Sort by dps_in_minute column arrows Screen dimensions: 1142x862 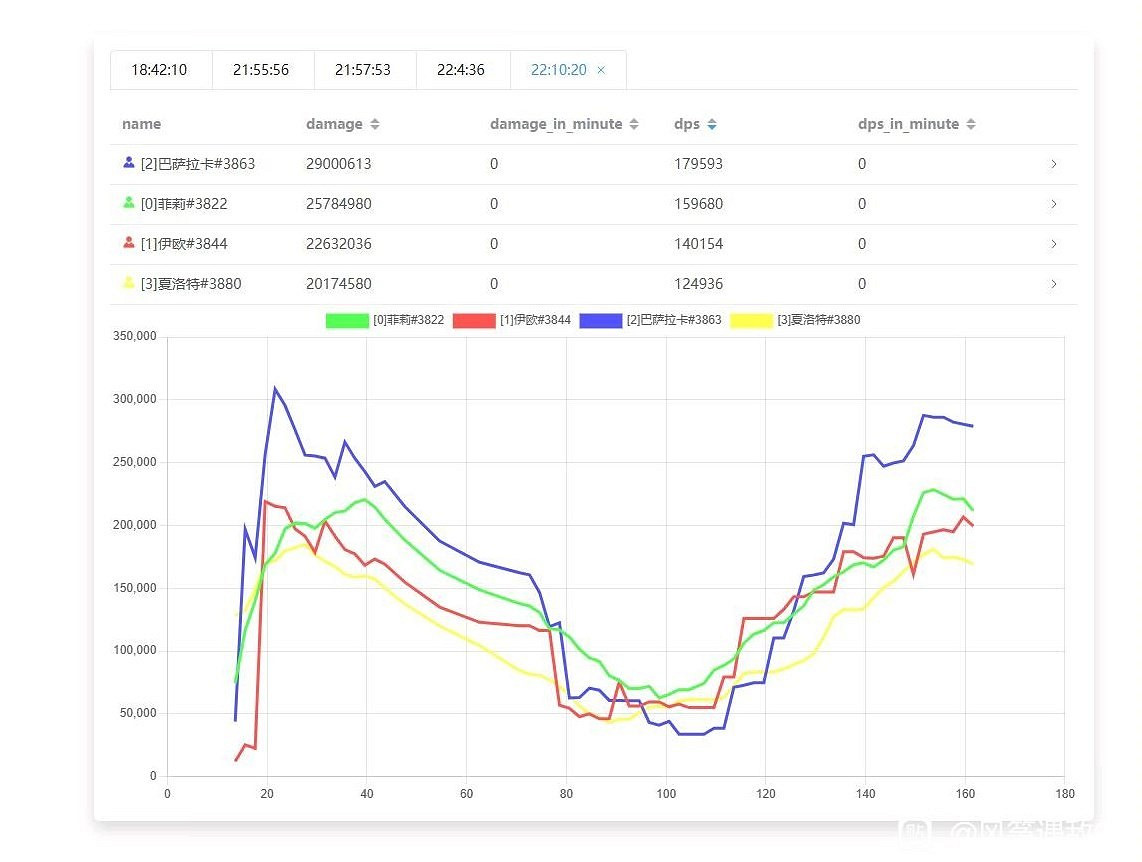click(x=971, y=125)
